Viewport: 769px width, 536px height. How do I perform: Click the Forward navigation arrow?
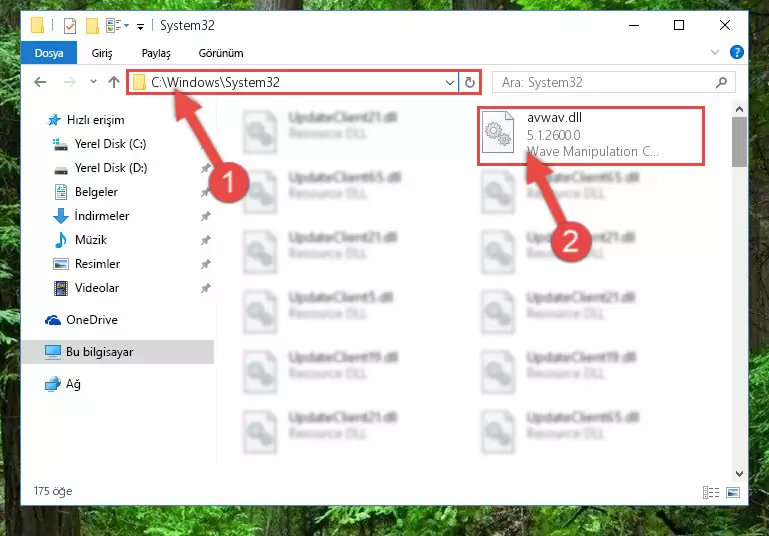70,82
